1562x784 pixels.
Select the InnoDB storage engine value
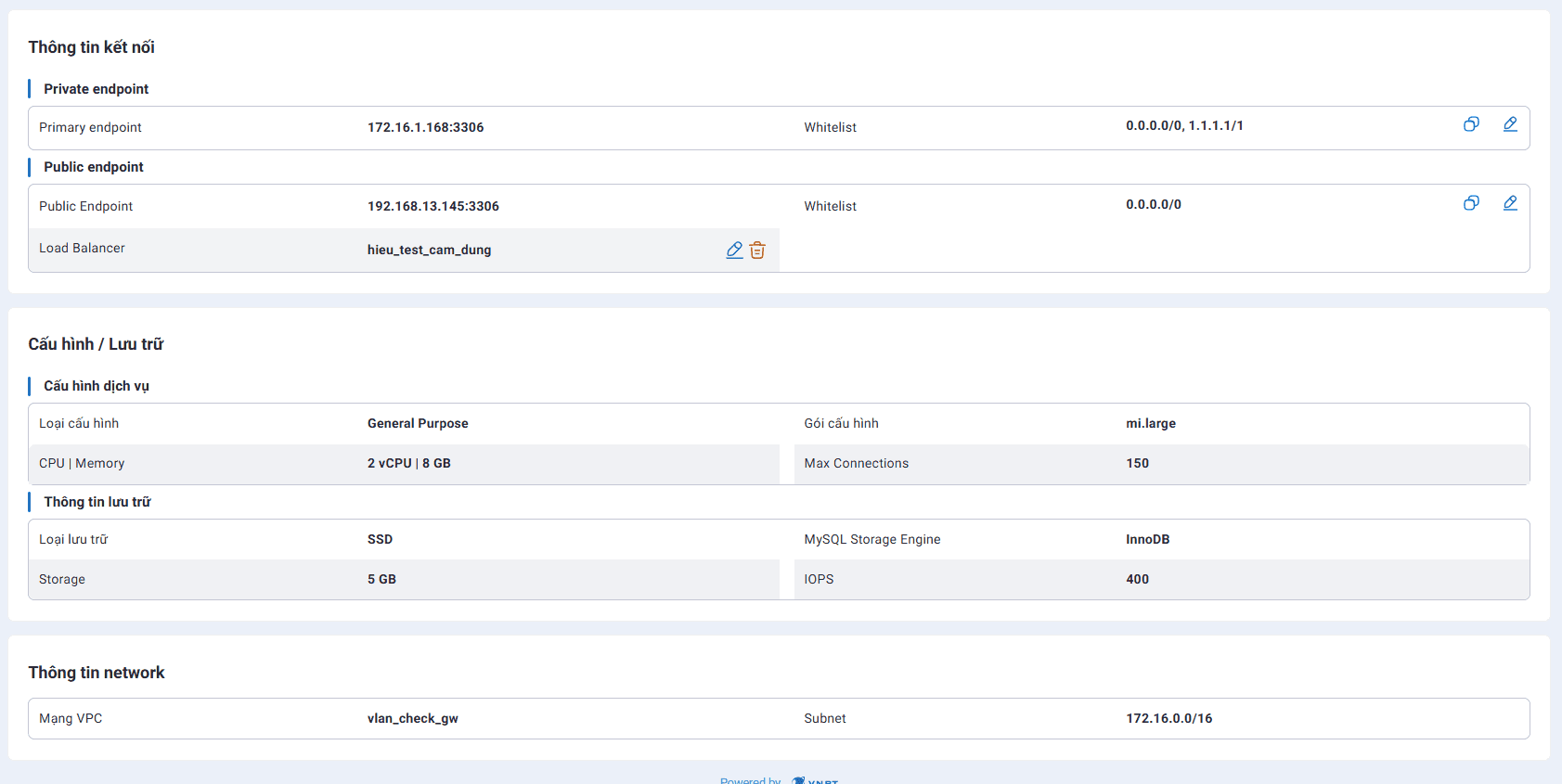click(1147, 539)
